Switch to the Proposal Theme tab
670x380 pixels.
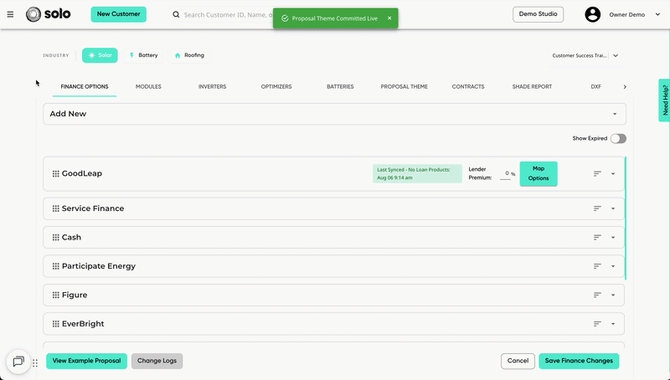coord(404,87)
